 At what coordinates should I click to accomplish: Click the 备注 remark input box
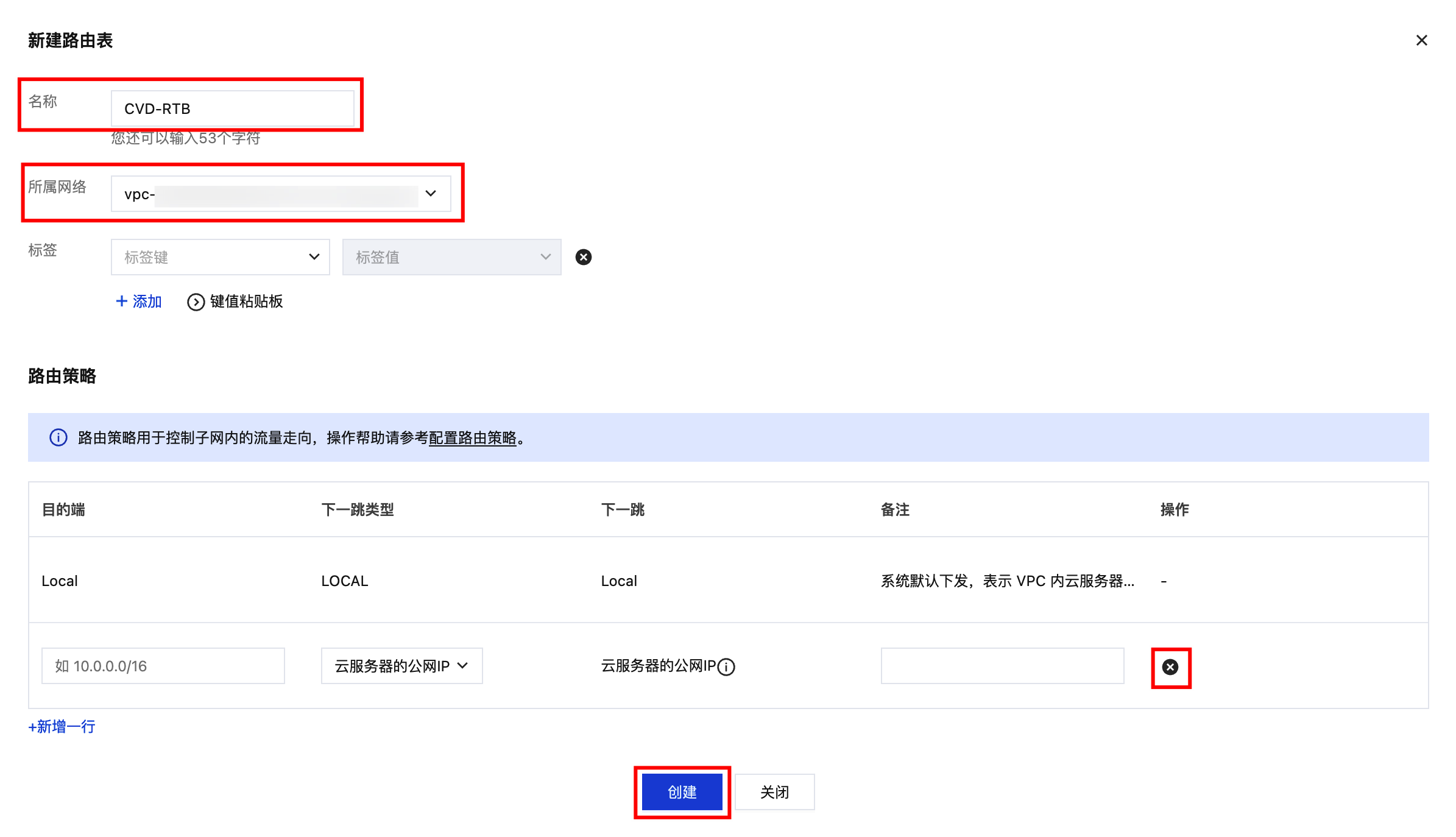tap(1002, 666)
